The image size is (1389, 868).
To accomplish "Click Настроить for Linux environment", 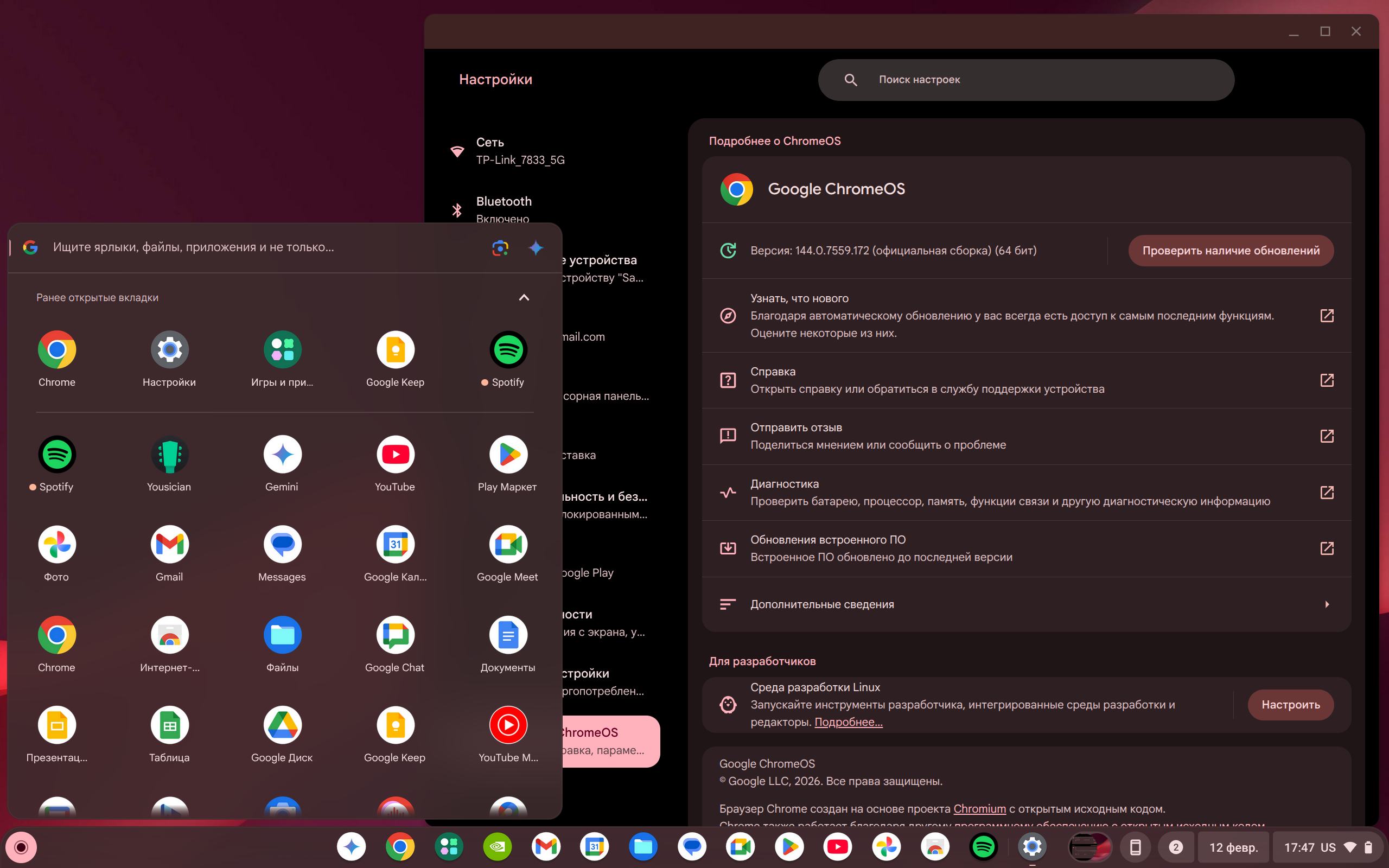I will pyautogui.click(x=1290, y=705).
